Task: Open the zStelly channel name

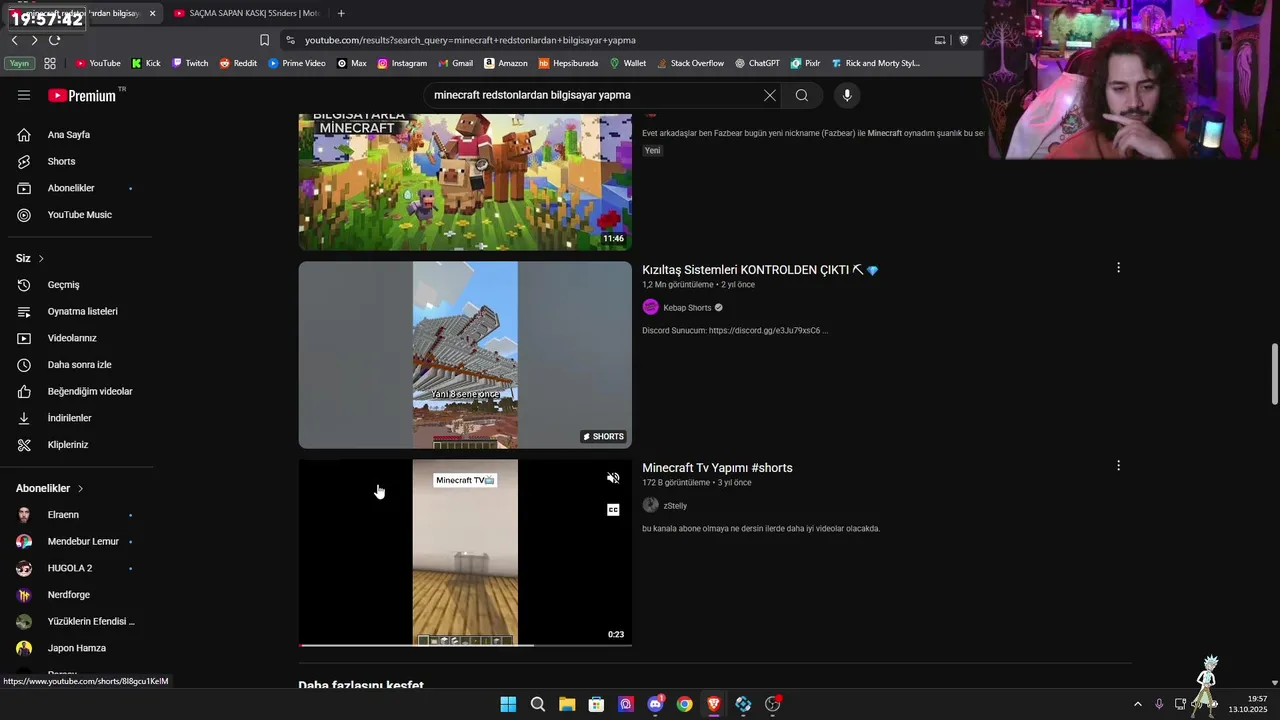Action: 675,506
